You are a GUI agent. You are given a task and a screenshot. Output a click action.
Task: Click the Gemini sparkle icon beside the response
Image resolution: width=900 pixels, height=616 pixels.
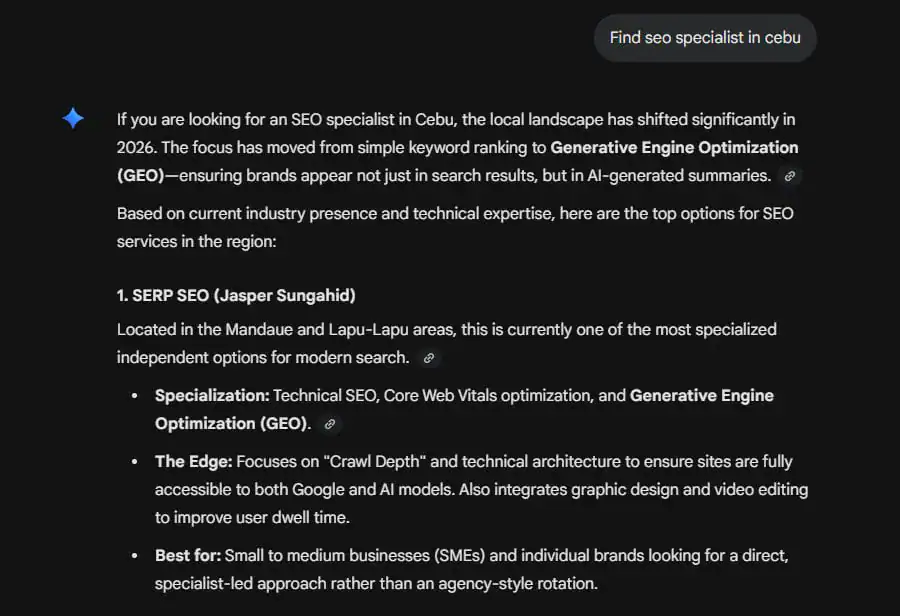point(73,119)
